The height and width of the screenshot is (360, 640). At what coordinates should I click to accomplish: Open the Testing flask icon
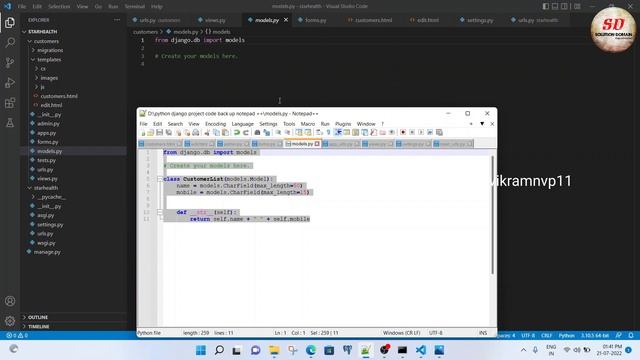click(x=10, y=122)
